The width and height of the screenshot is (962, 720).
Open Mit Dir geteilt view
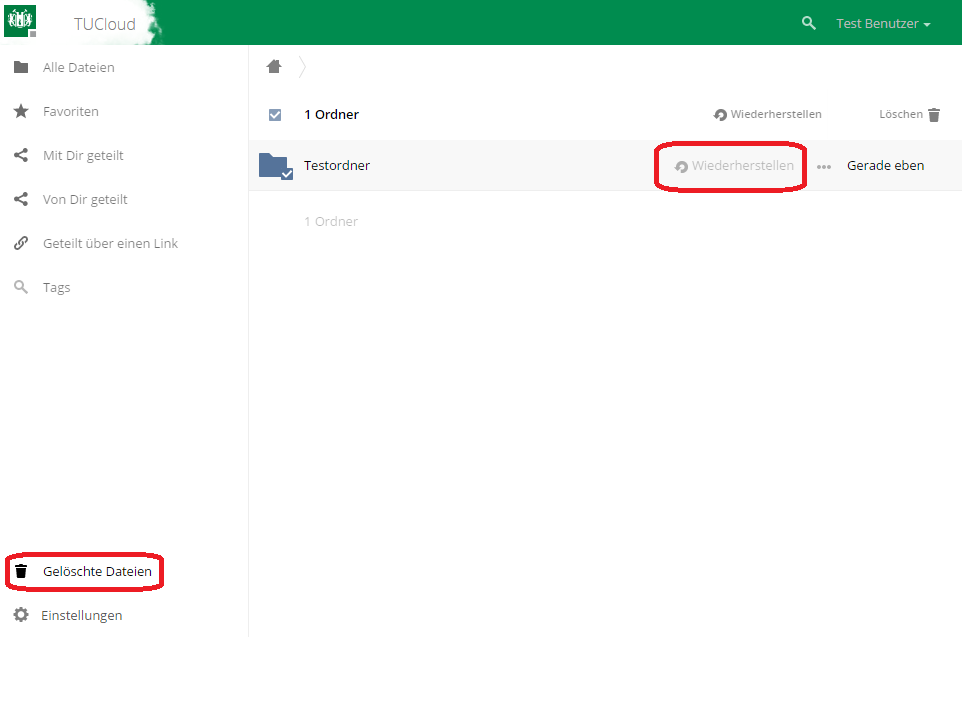pos(83,156)
